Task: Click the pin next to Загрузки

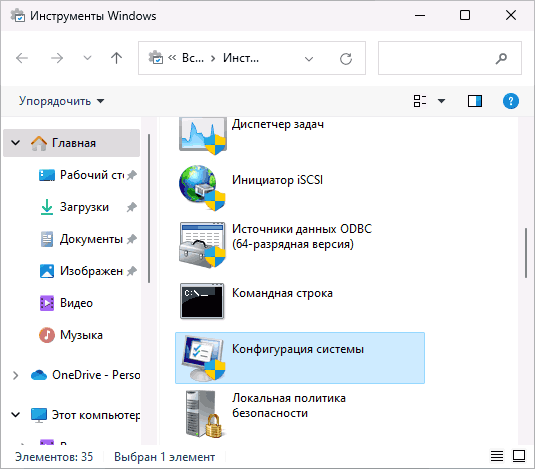Action: pos(132,207)
